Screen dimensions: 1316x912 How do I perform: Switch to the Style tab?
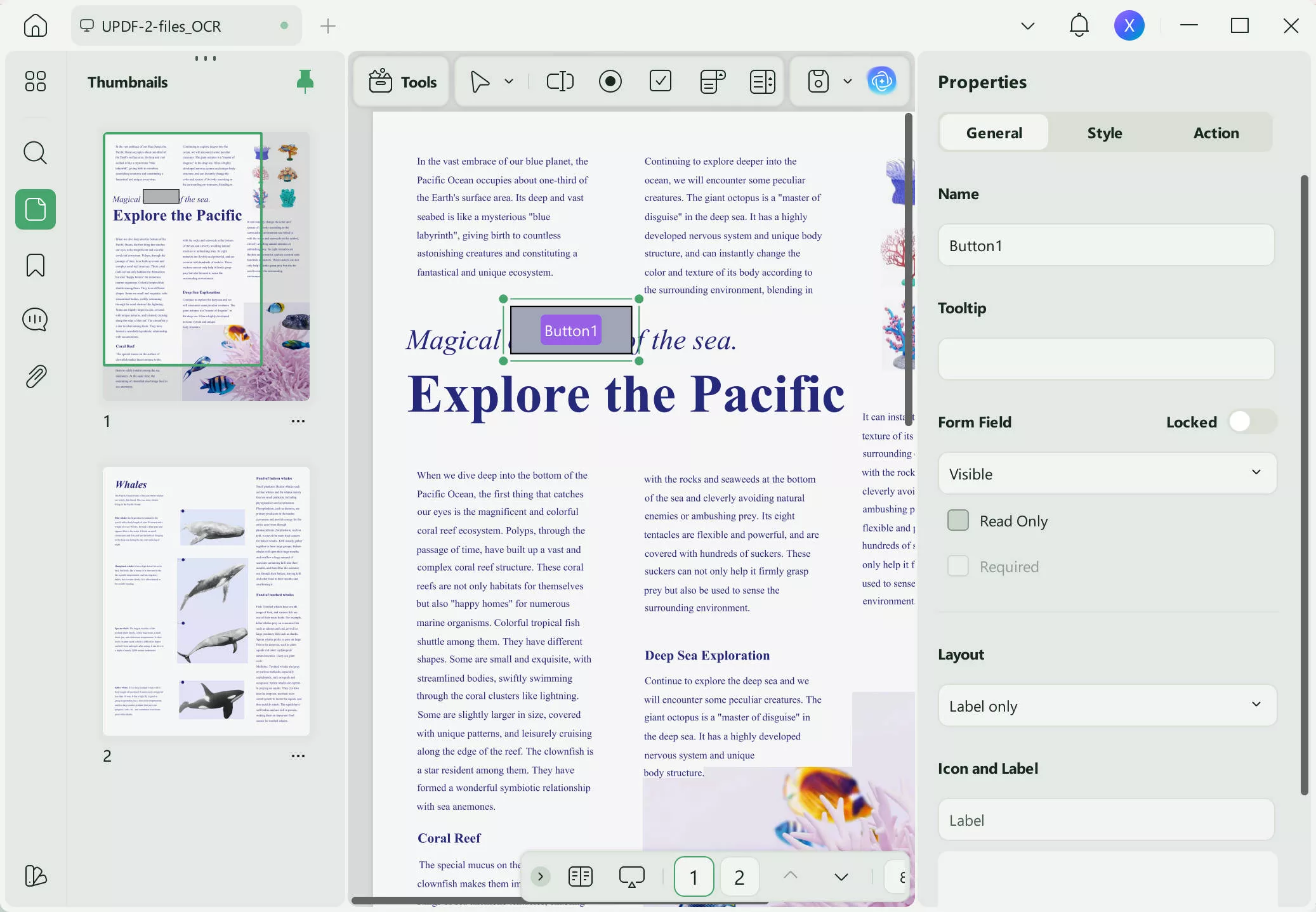coord(1105,133)
